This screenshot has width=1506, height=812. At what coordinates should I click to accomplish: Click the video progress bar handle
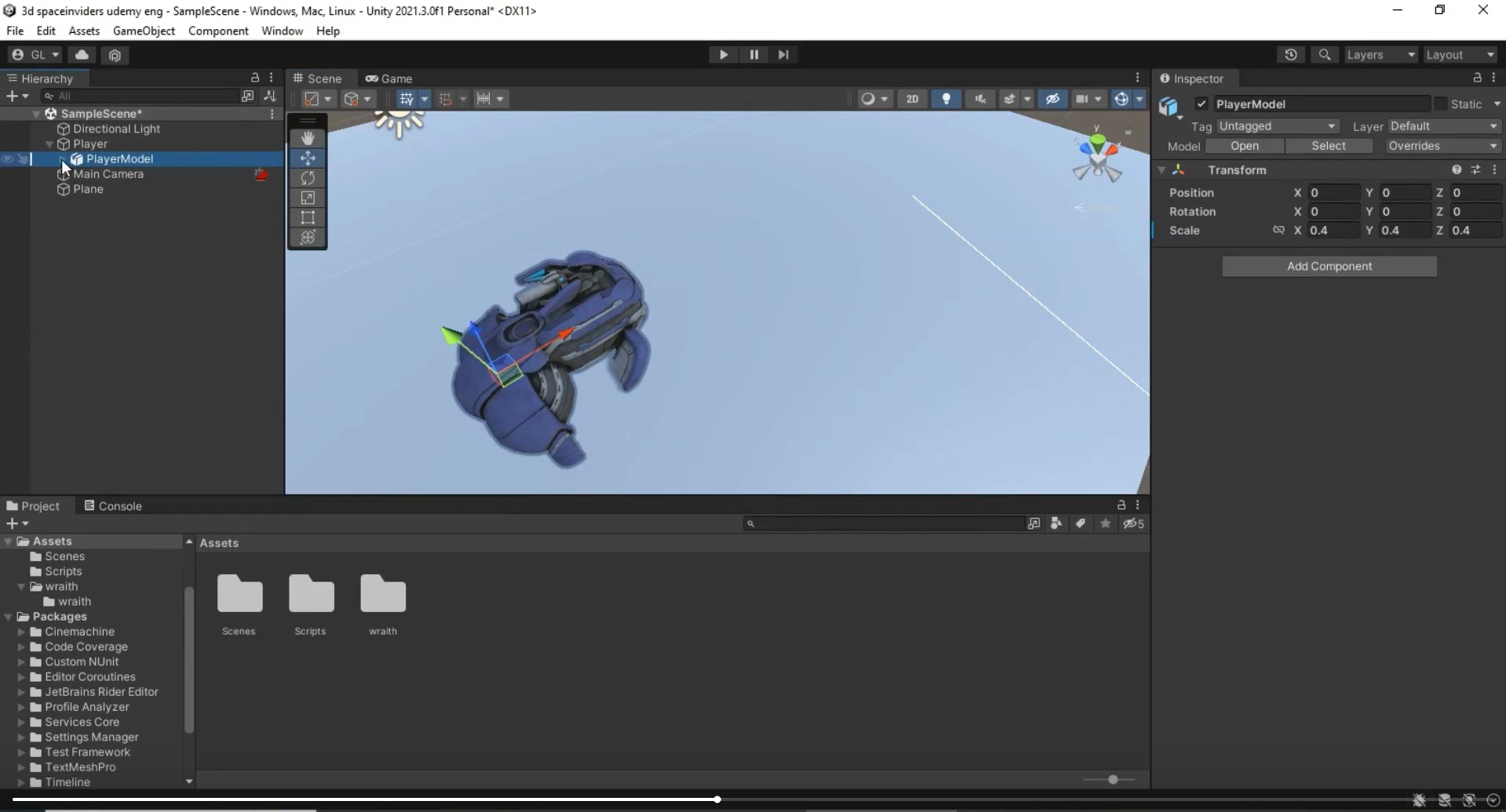point(717,799)
